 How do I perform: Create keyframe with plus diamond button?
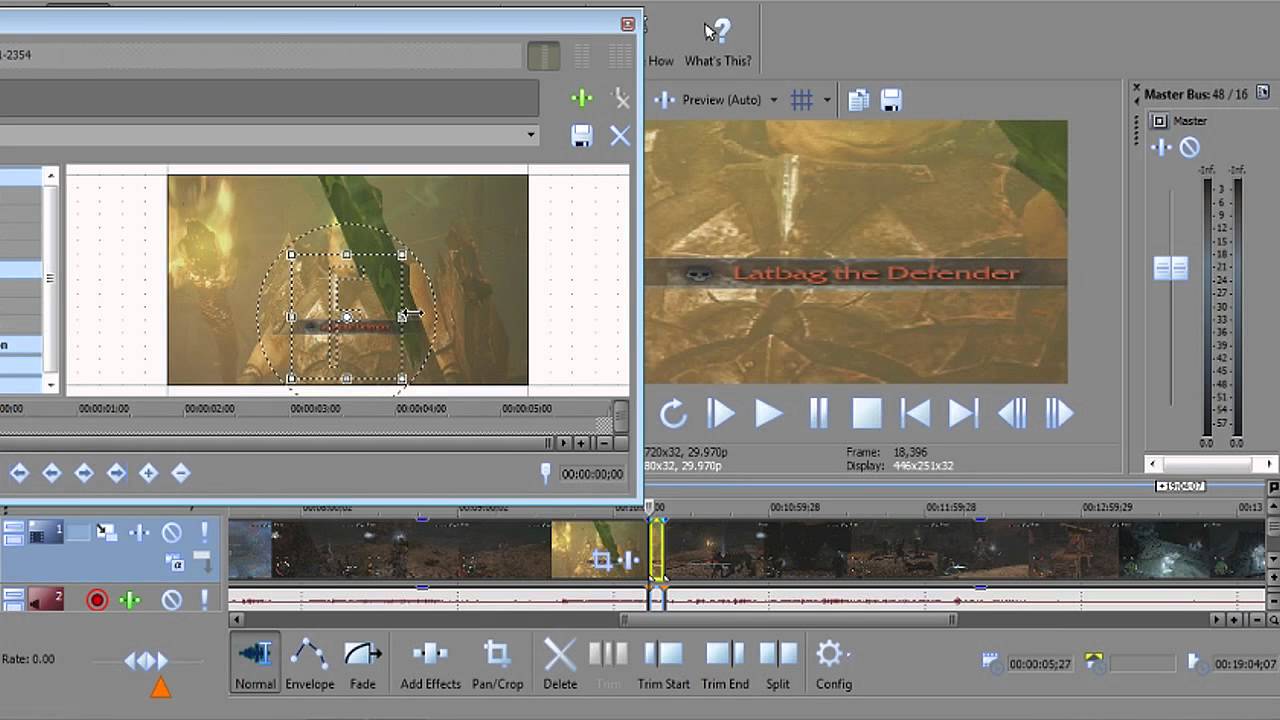[148, 473]
